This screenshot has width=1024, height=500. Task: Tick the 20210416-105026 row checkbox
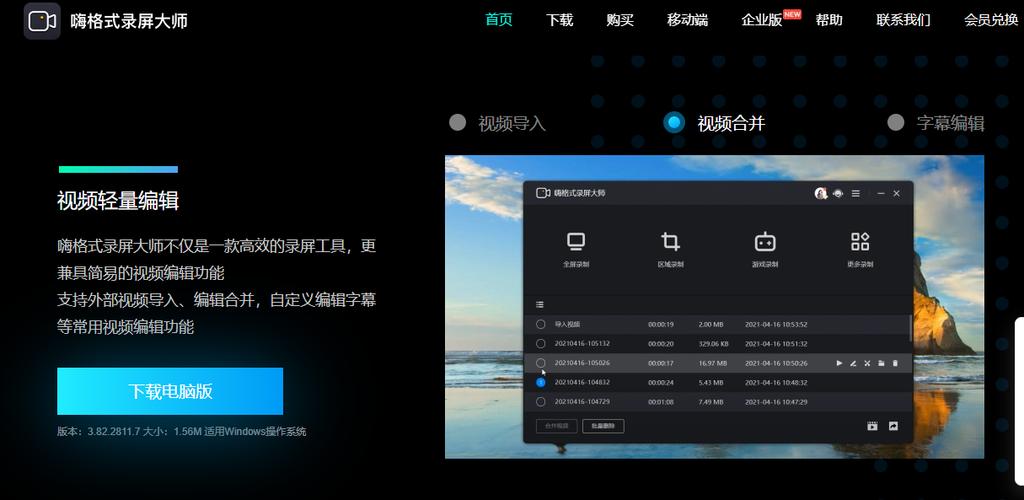click(x=541, y=363)
